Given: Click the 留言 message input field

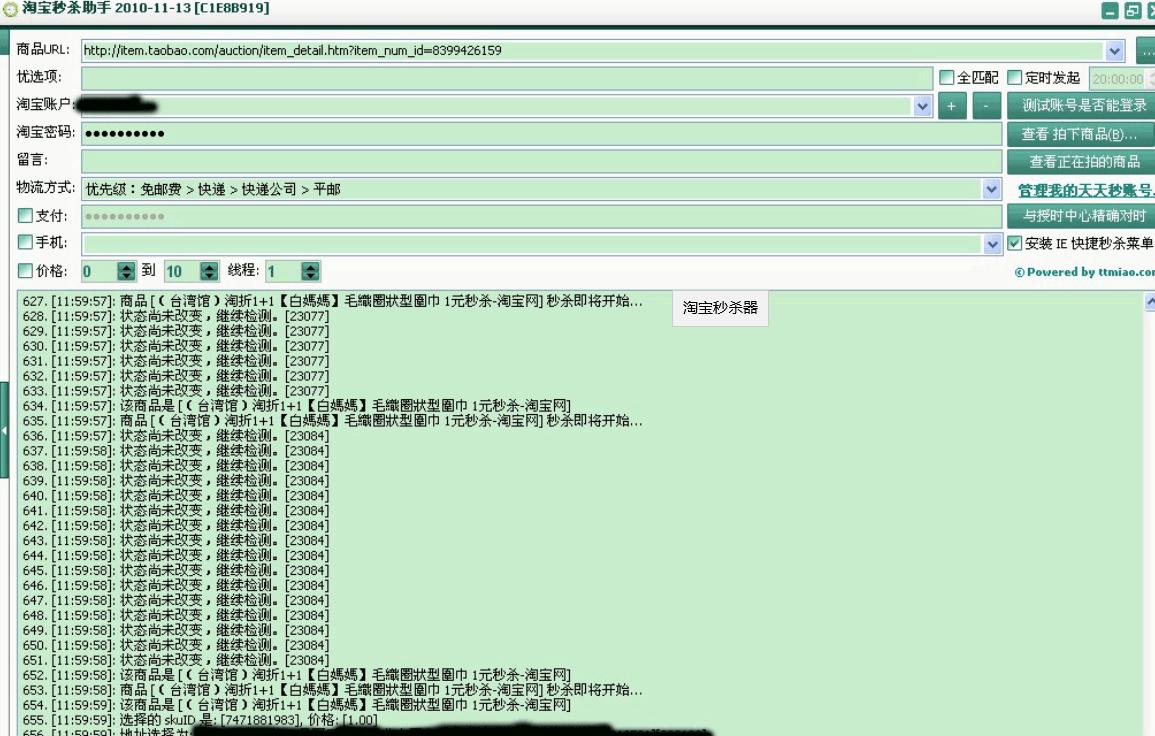Looking at the screenshot, I should click(x=541, y=161).
